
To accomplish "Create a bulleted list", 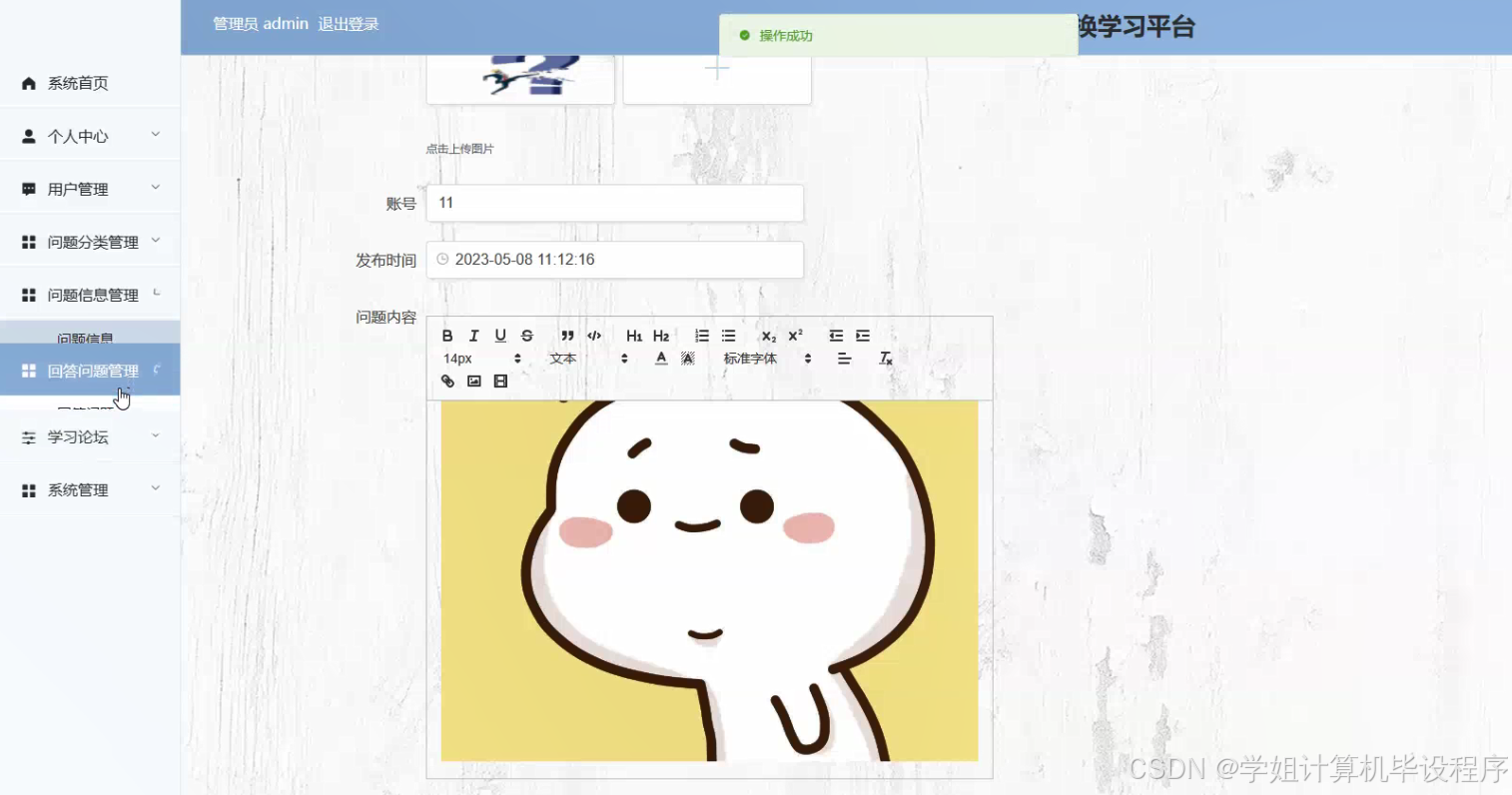I will pyautogui.click(x=729, y=336).
